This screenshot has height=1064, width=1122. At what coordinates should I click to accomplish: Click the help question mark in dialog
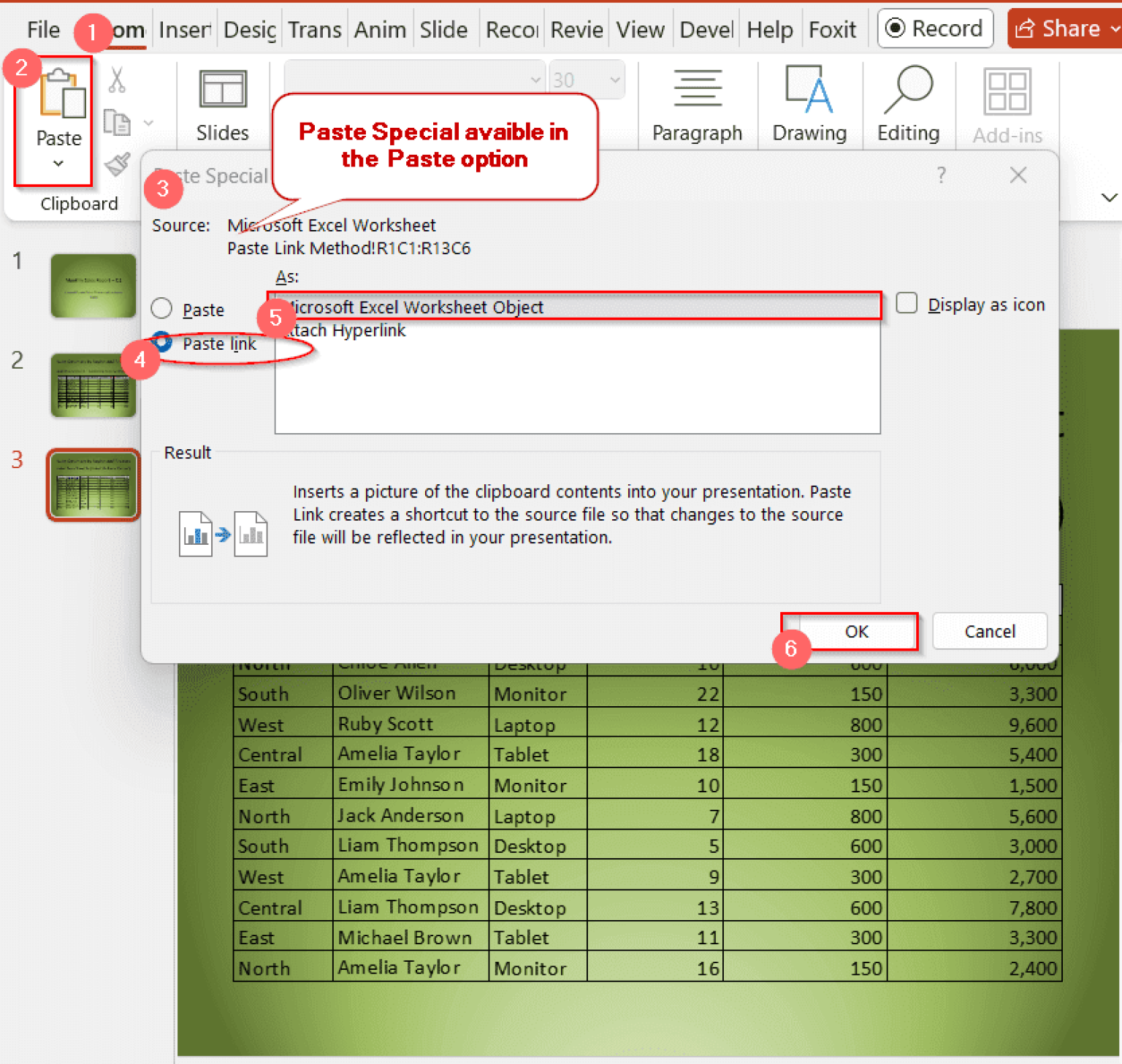click(x=941, y=175)
